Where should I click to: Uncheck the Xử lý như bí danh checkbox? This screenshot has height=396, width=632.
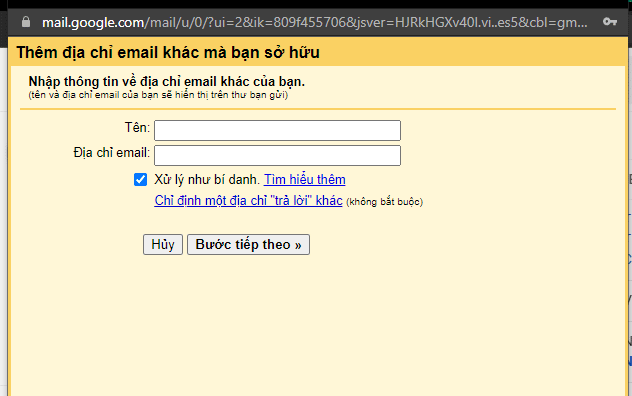[140, 179]
